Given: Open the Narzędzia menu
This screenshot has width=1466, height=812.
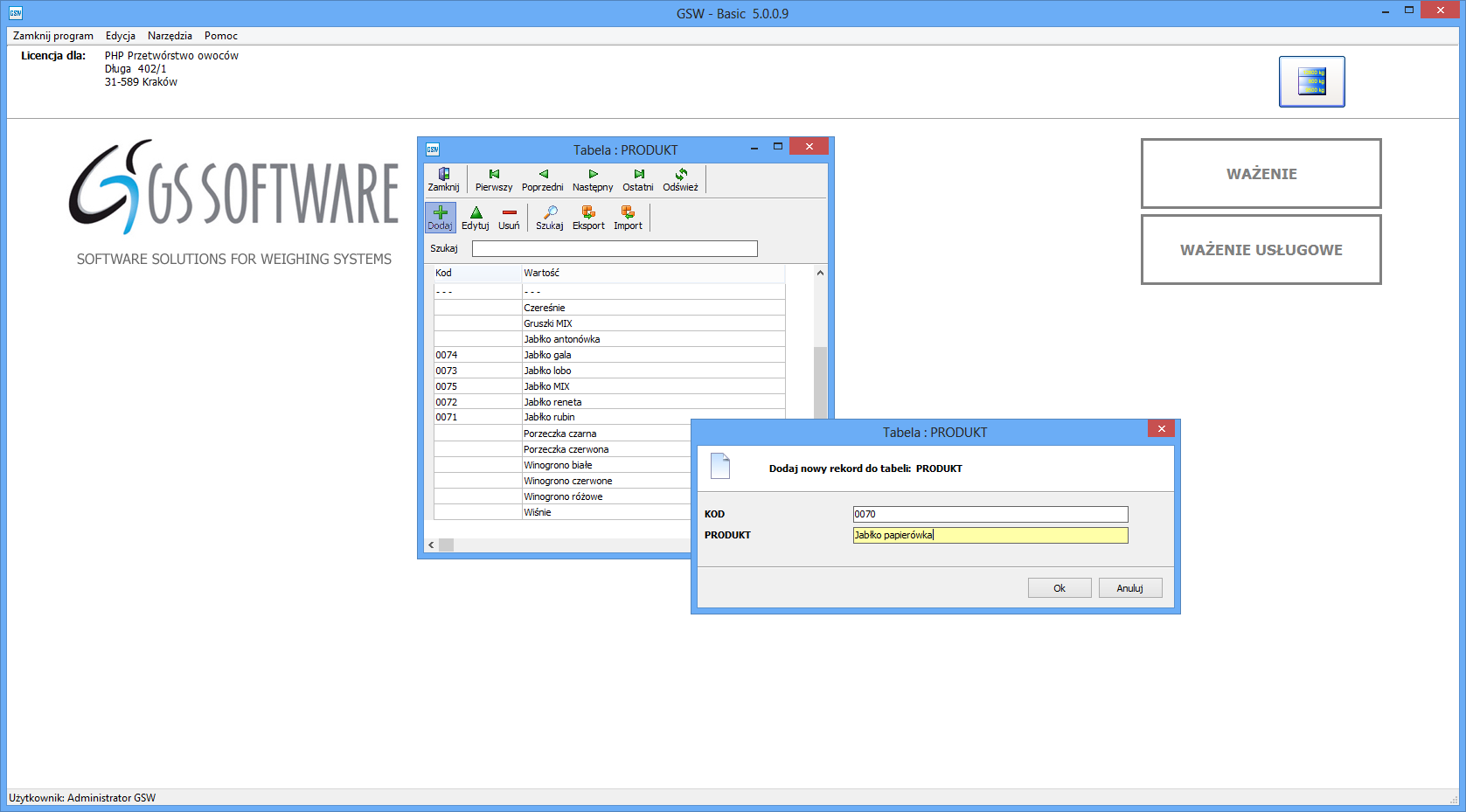Looking at the screenshot, I should click(170, 36).
